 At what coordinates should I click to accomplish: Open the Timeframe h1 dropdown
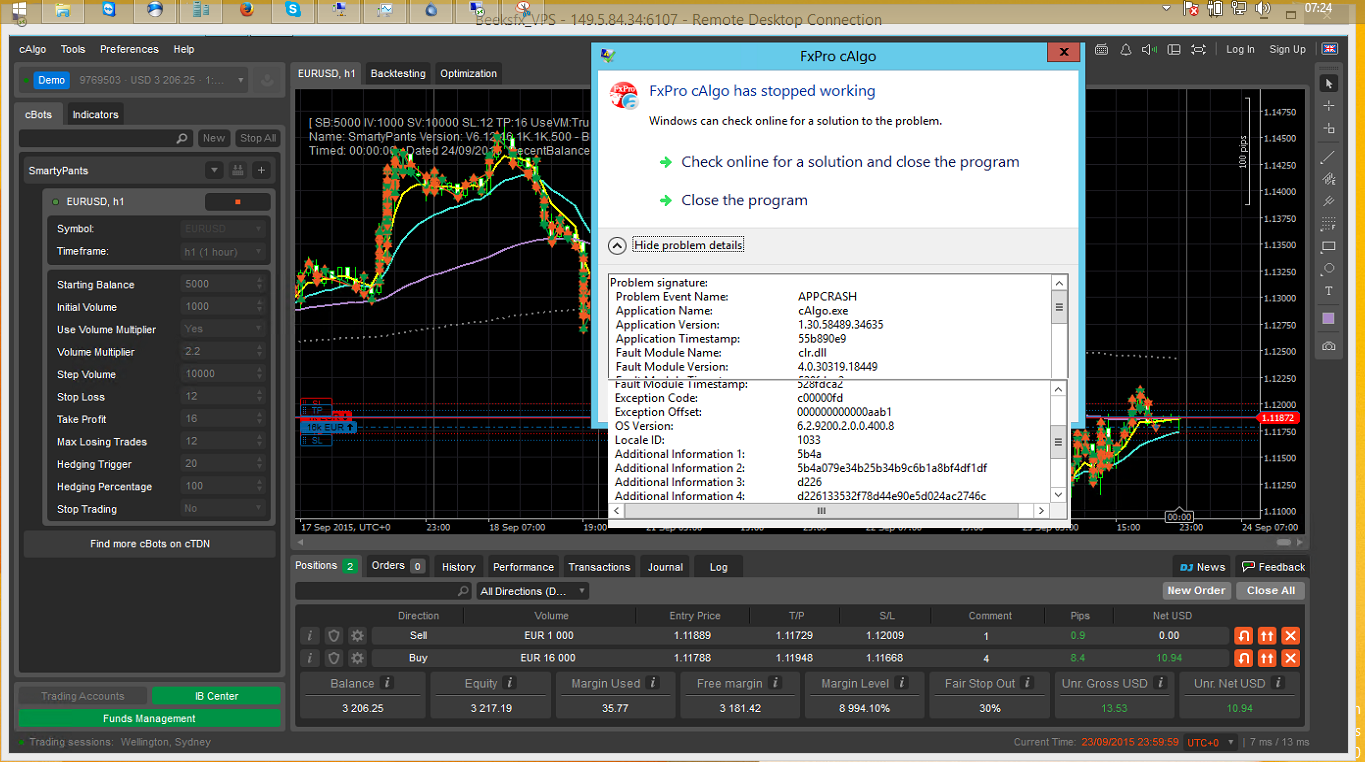coord(223,252)
